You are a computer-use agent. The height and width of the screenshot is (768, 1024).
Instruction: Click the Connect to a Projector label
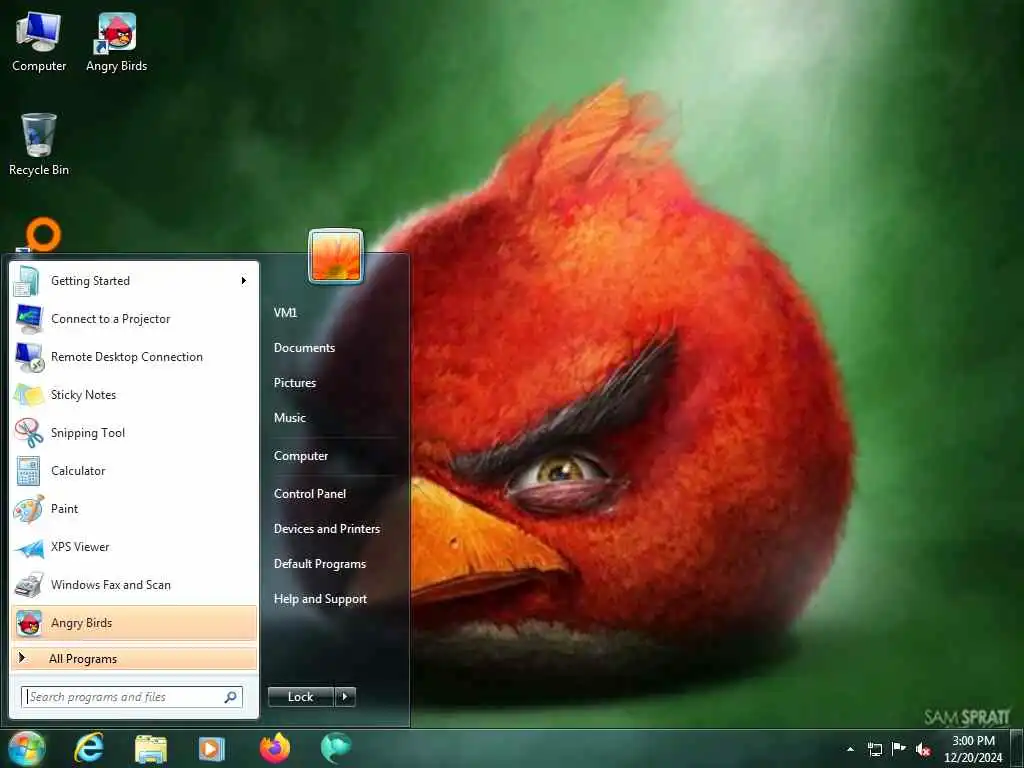(x=110, y=319)
